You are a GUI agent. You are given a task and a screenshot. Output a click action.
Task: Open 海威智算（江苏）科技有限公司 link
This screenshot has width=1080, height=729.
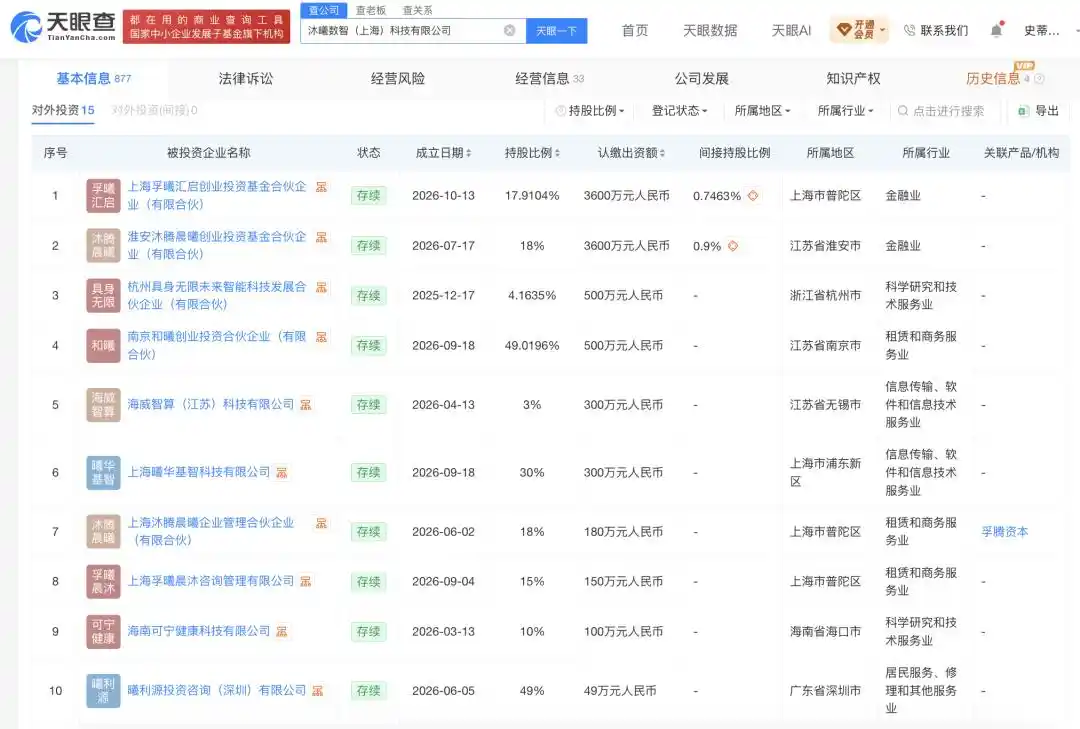(211, 404)
